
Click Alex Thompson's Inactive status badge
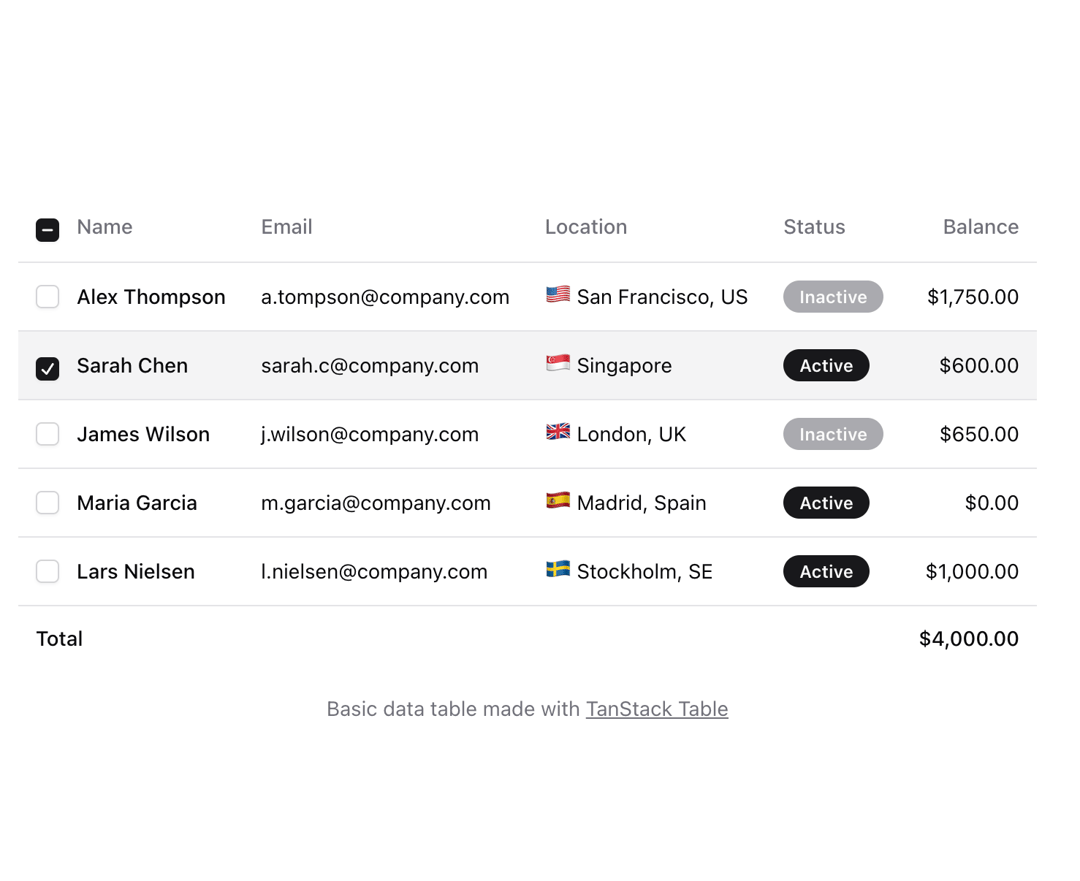pyautogui.click(x=833, y=297)
